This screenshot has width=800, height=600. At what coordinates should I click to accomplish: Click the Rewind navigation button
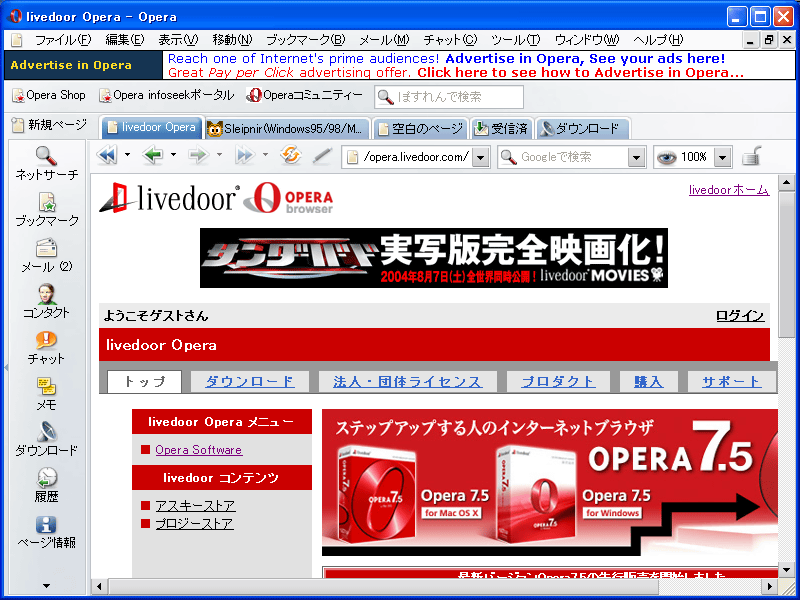[107, 155]
